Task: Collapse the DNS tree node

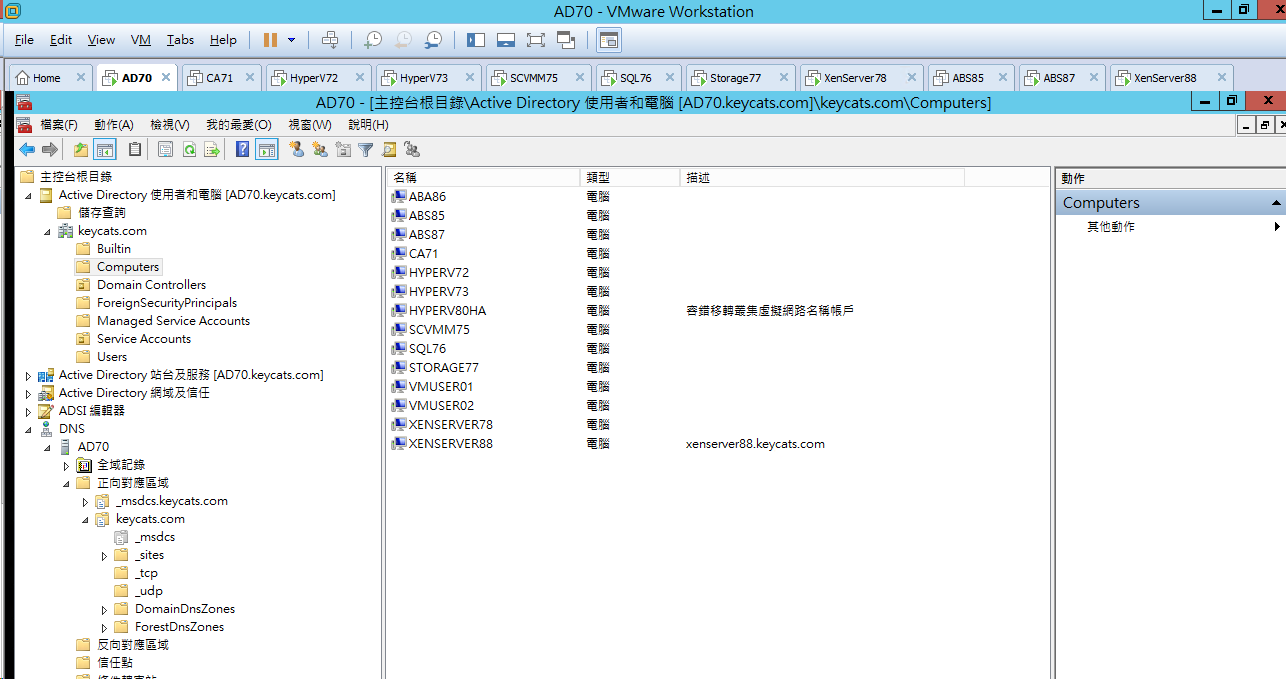Action: (28, 429)
